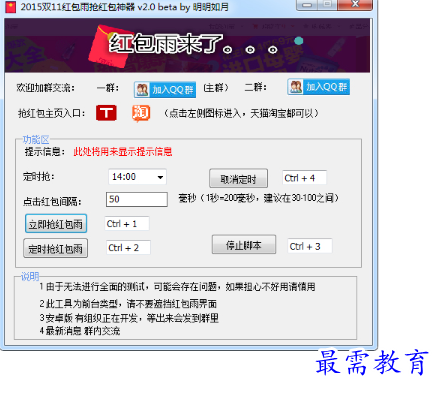Focus the Ctrl + 1 hotkey field
The height and width of the screenshot is (394, 437).
coord(127,224)
